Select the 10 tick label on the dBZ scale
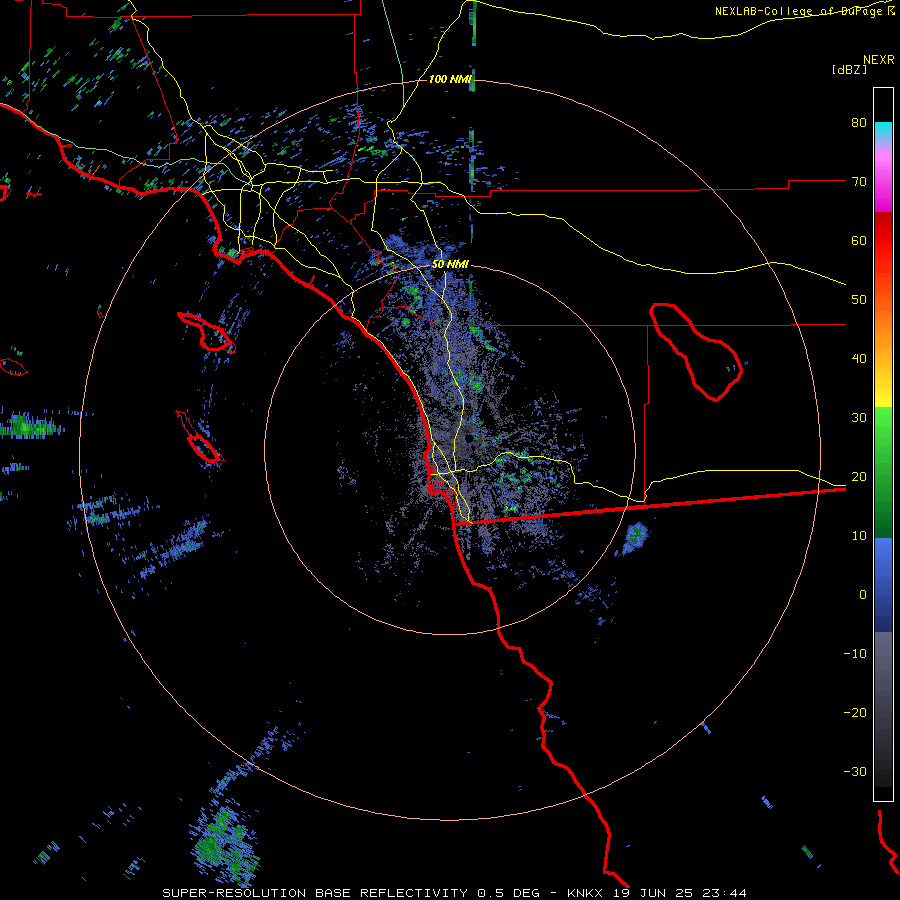This screenshot has height=900, width=900. (859, 536)
